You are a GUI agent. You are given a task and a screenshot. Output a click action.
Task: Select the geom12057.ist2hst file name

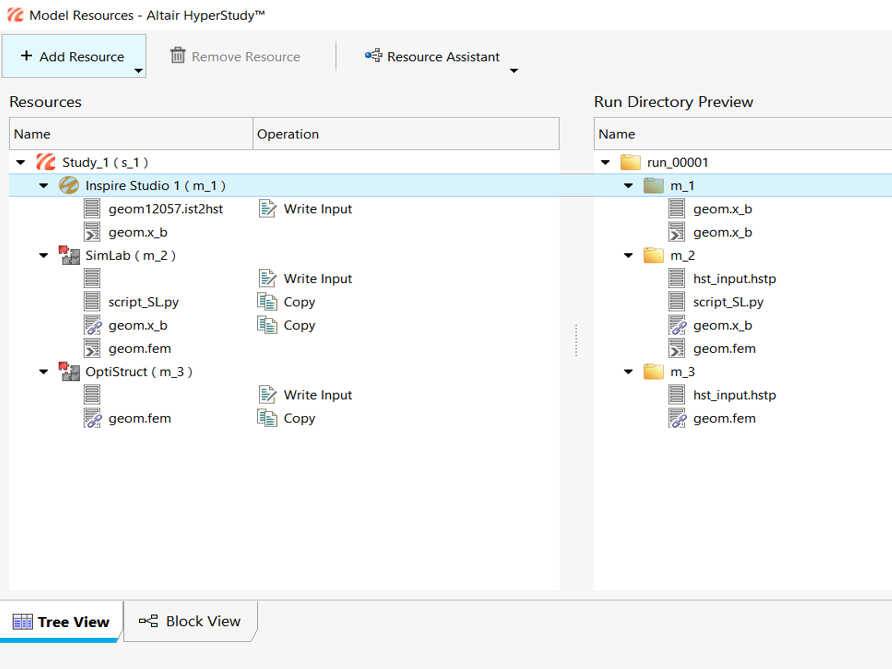(x=166, y=209)
